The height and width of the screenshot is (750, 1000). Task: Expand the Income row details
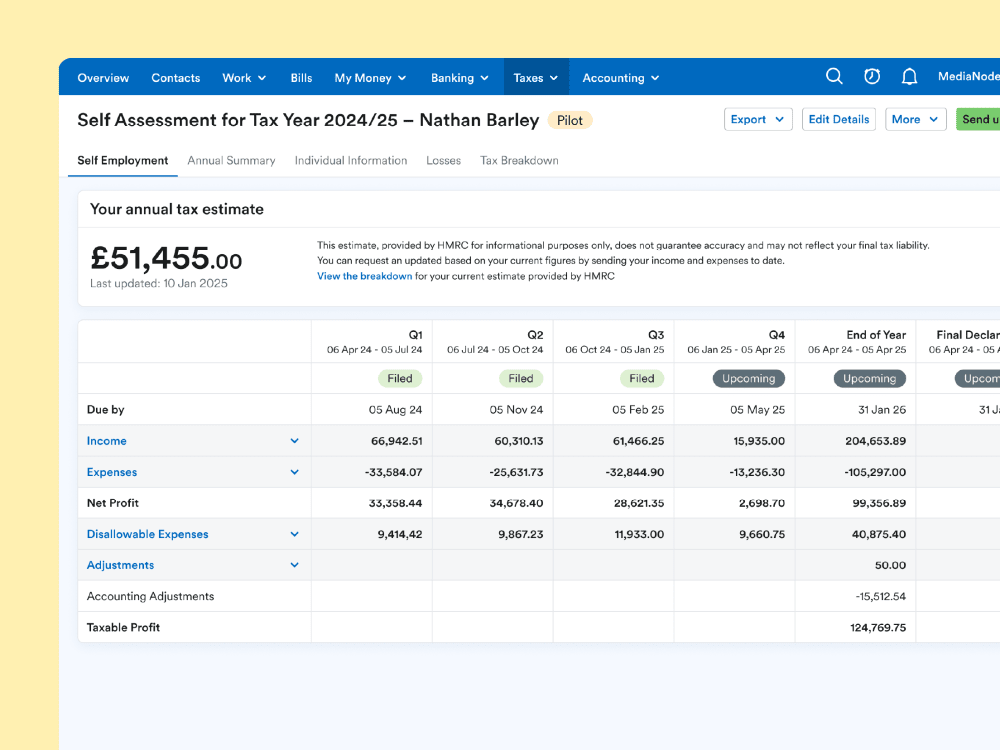coord(294,440)
